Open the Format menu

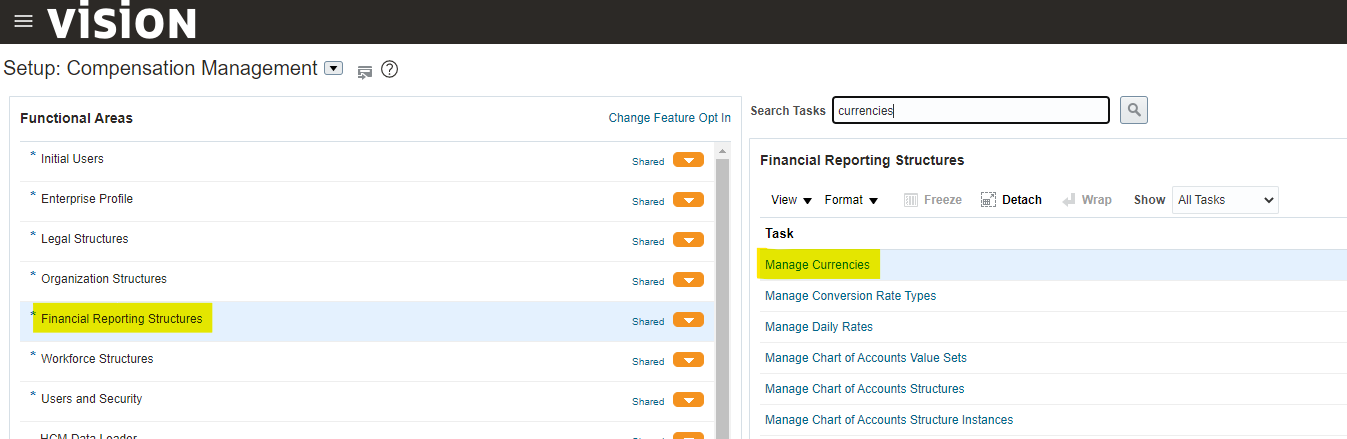click(x=851, y=200)
